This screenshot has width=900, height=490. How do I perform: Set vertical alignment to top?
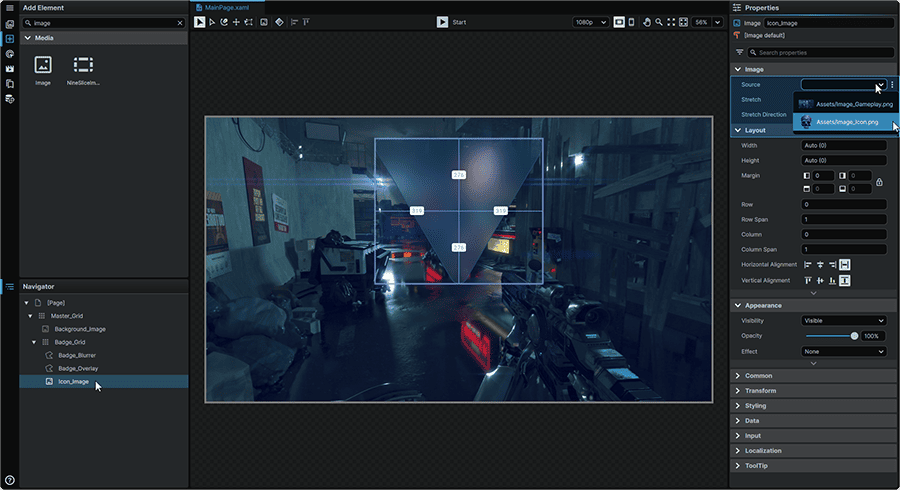[x=808, y=281]
